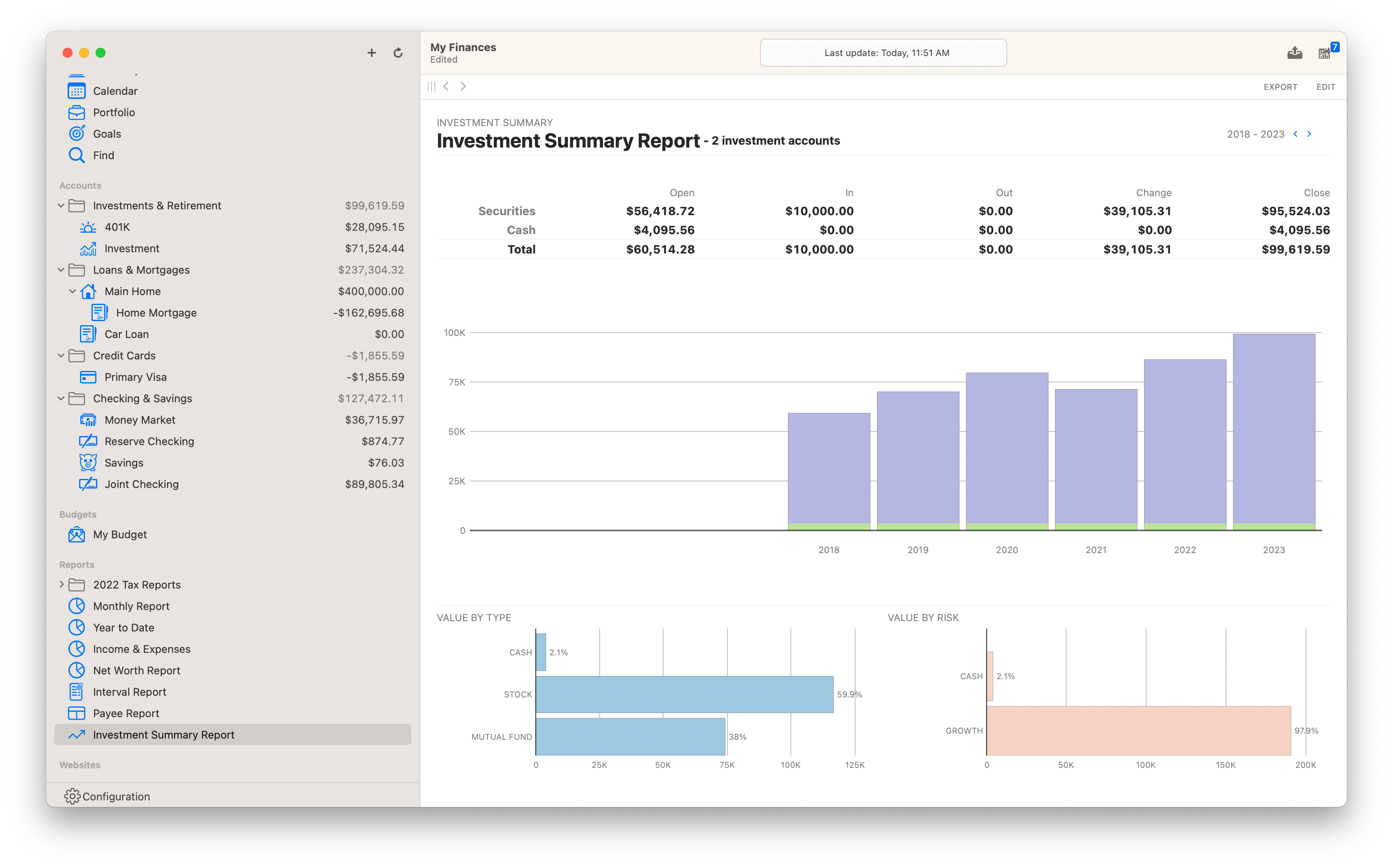Click Joint Checking balance $89,805.34

coord(374,485)
